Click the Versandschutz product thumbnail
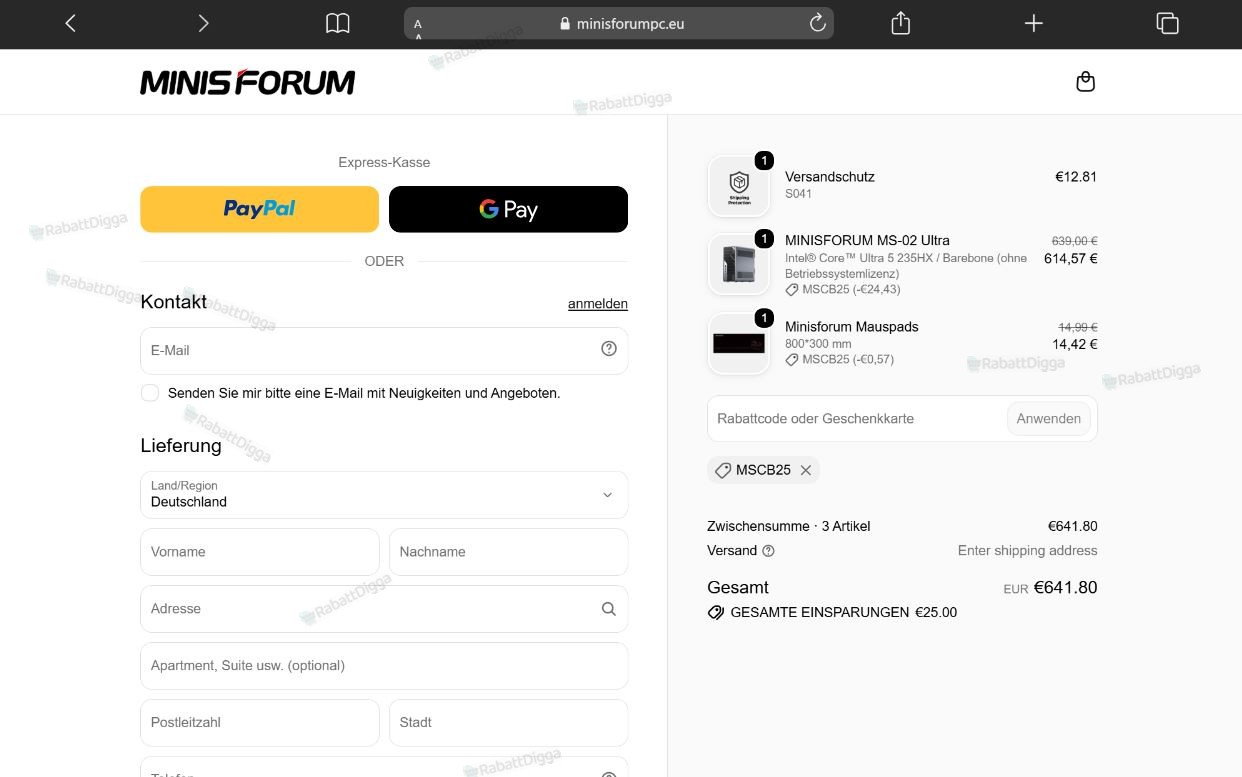Image resolution: width=1242 pixels, height=777 pixels. [x=739, y=186]
